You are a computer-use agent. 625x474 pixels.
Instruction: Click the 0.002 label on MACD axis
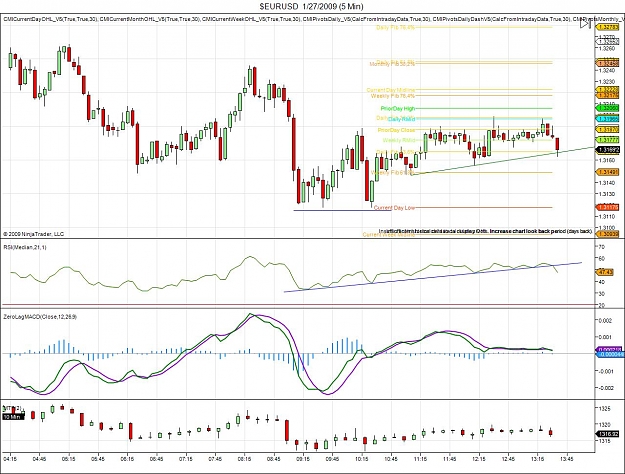[x=606, y=320]
